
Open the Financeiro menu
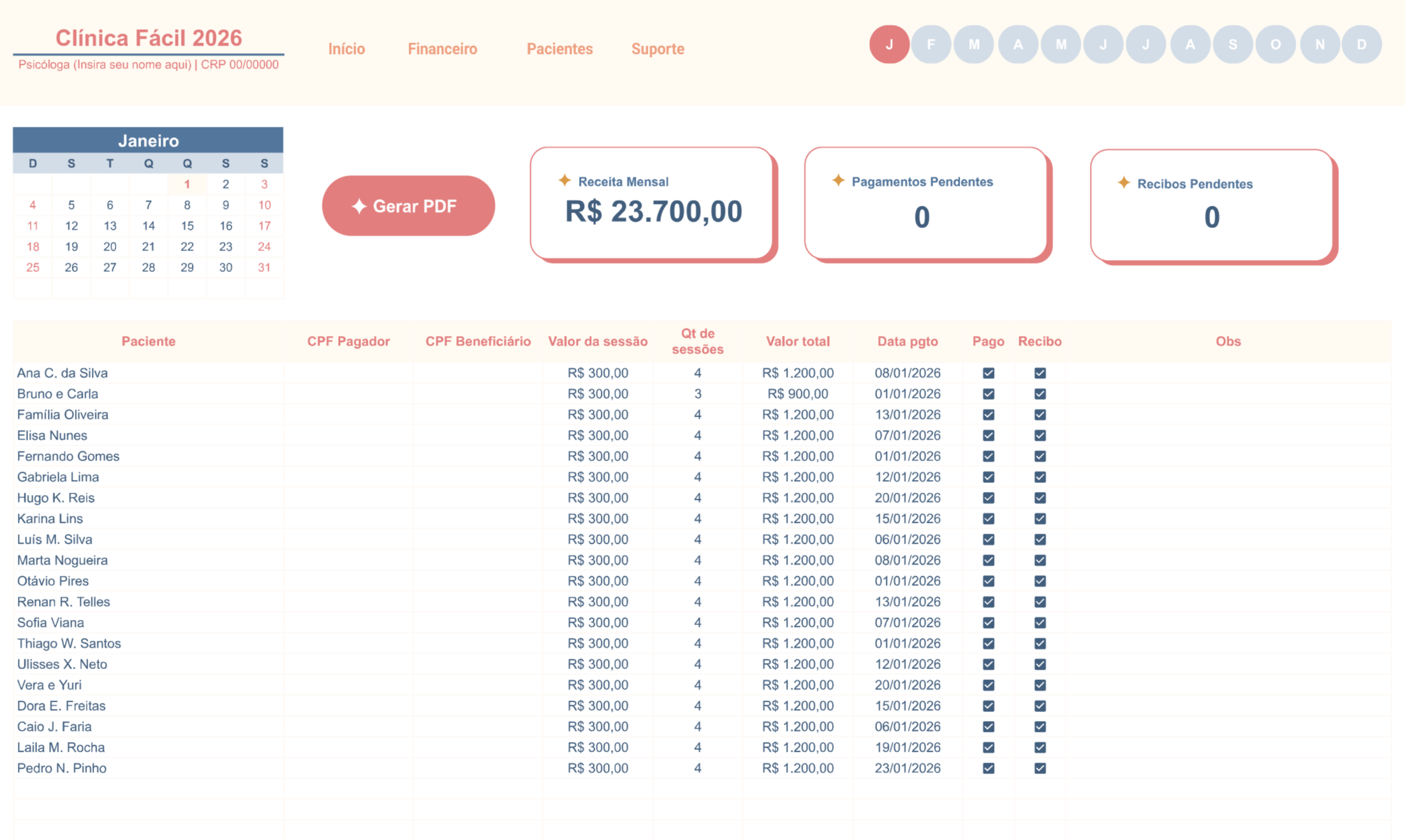(442, 49)
